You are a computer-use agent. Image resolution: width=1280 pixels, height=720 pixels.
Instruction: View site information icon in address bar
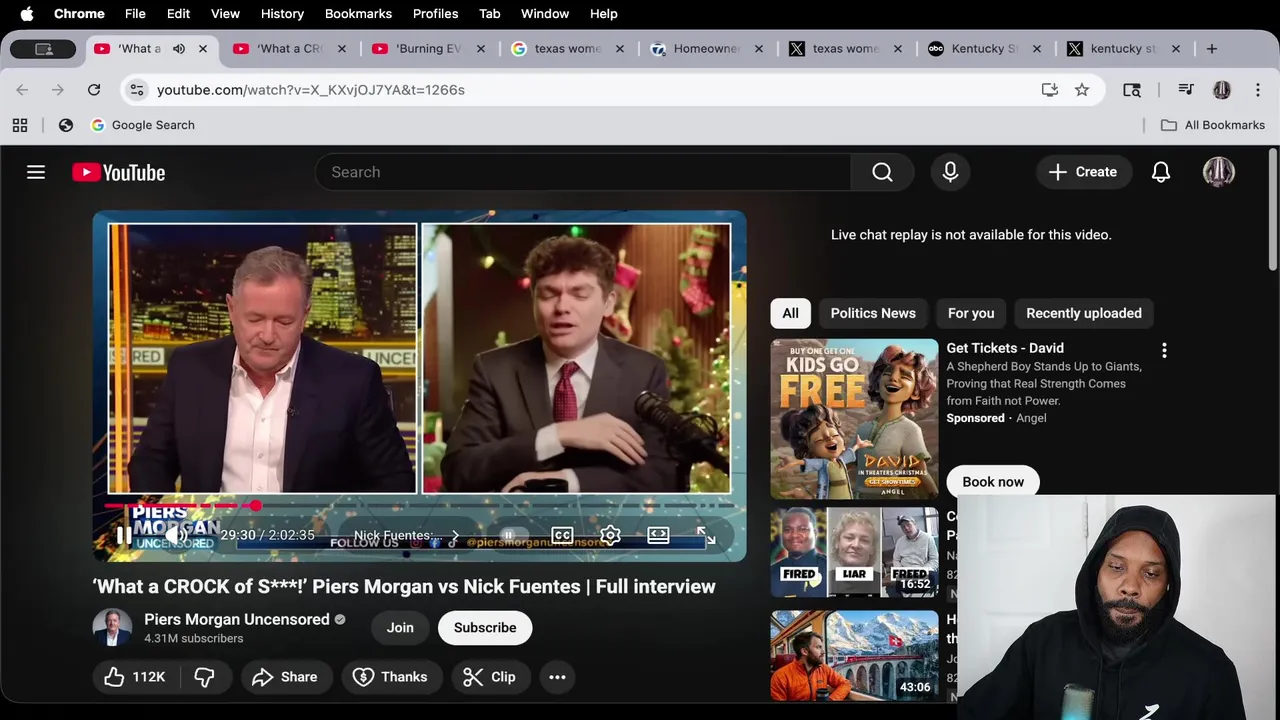tap(138, 90)
